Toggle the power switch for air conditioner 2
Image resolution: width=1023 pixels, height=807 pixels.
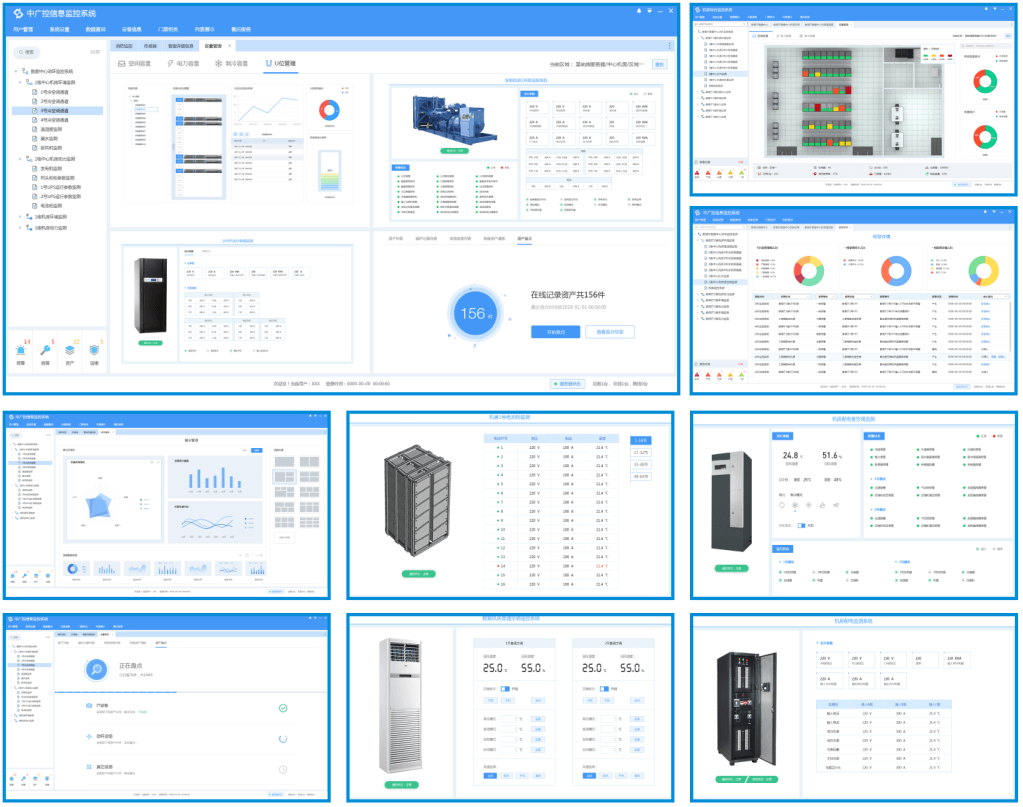click(603, 688)
